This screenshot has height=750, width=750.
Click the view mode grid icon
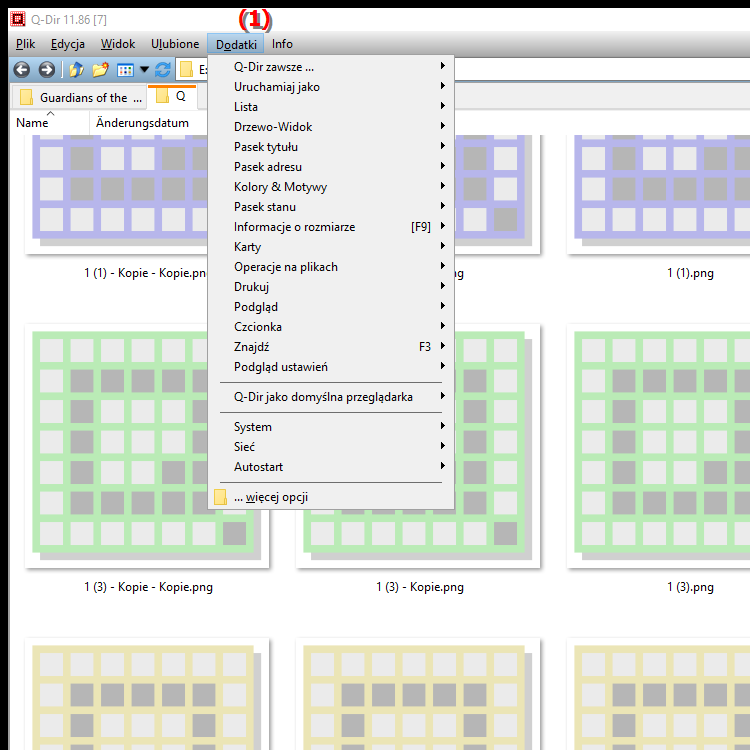(x=125, y=70)
